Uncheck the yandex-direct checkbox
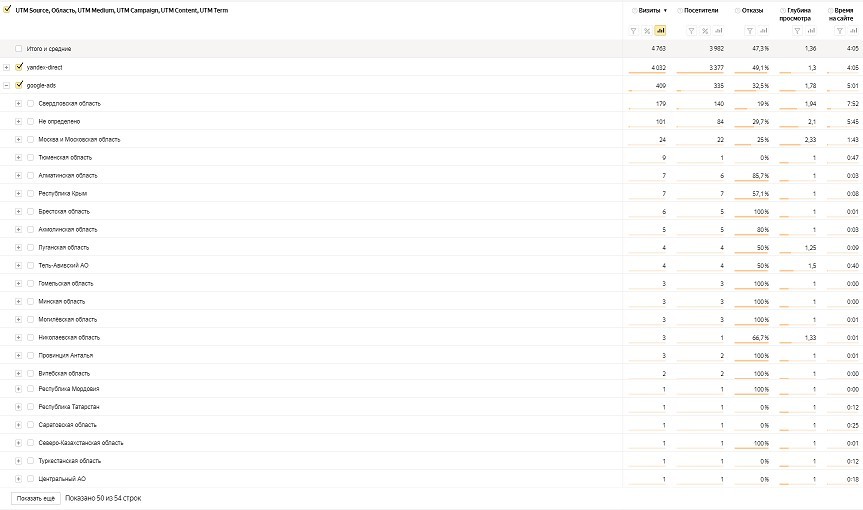The width and height of the screenshot is (863, 510). tap(19, 67)
